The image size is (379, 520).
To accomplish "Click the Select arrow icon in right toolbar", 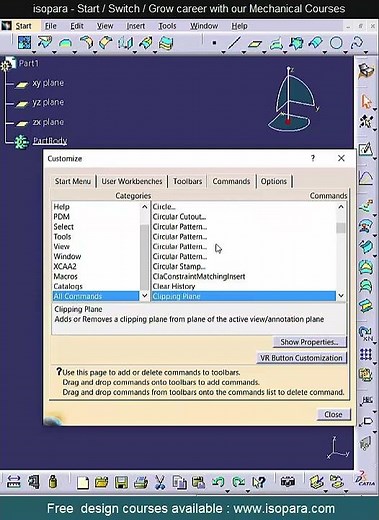I will [x=366, y=101].
